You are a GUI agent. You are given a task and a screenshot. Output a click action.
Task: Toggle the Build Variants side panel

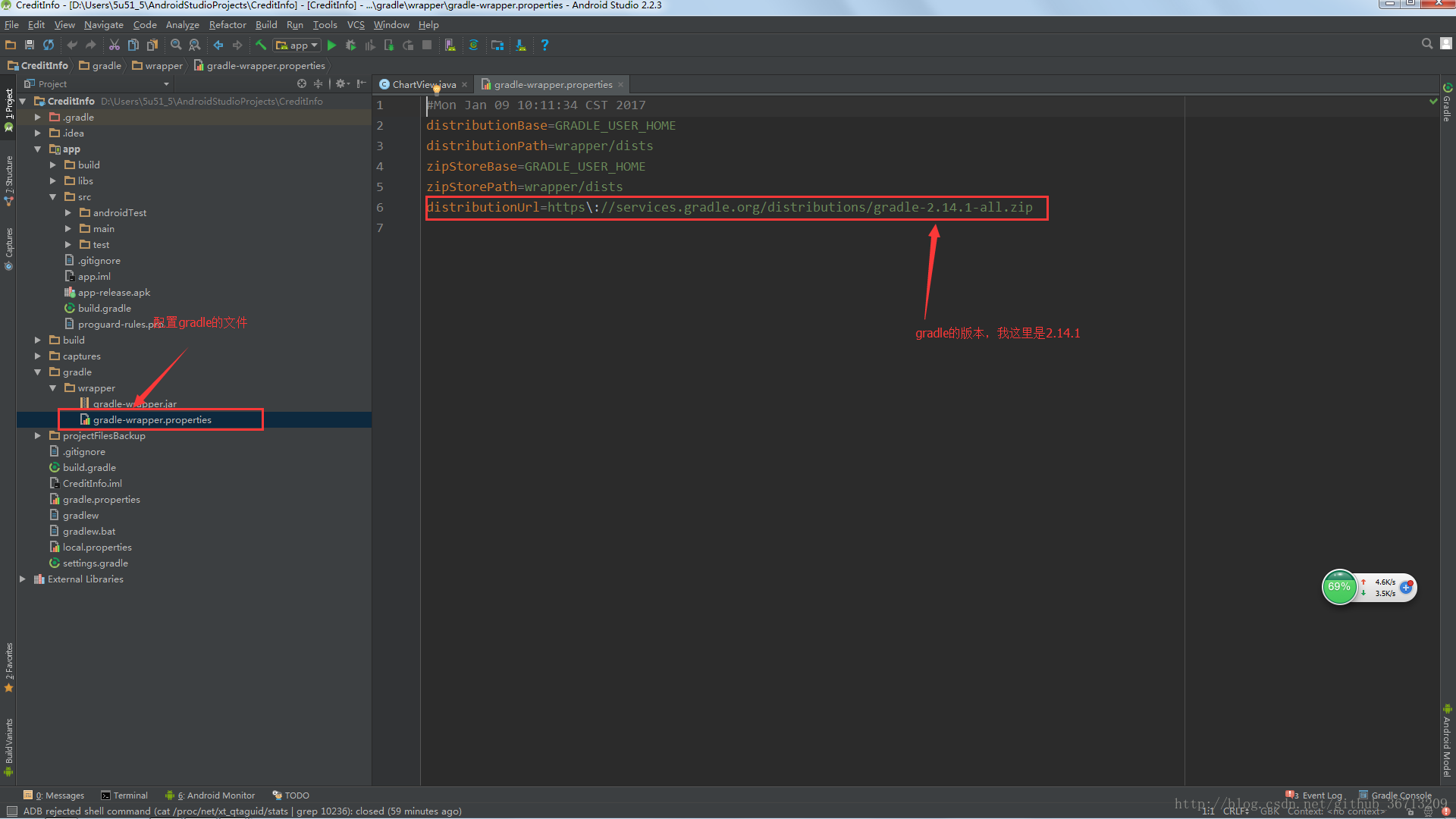9,748
